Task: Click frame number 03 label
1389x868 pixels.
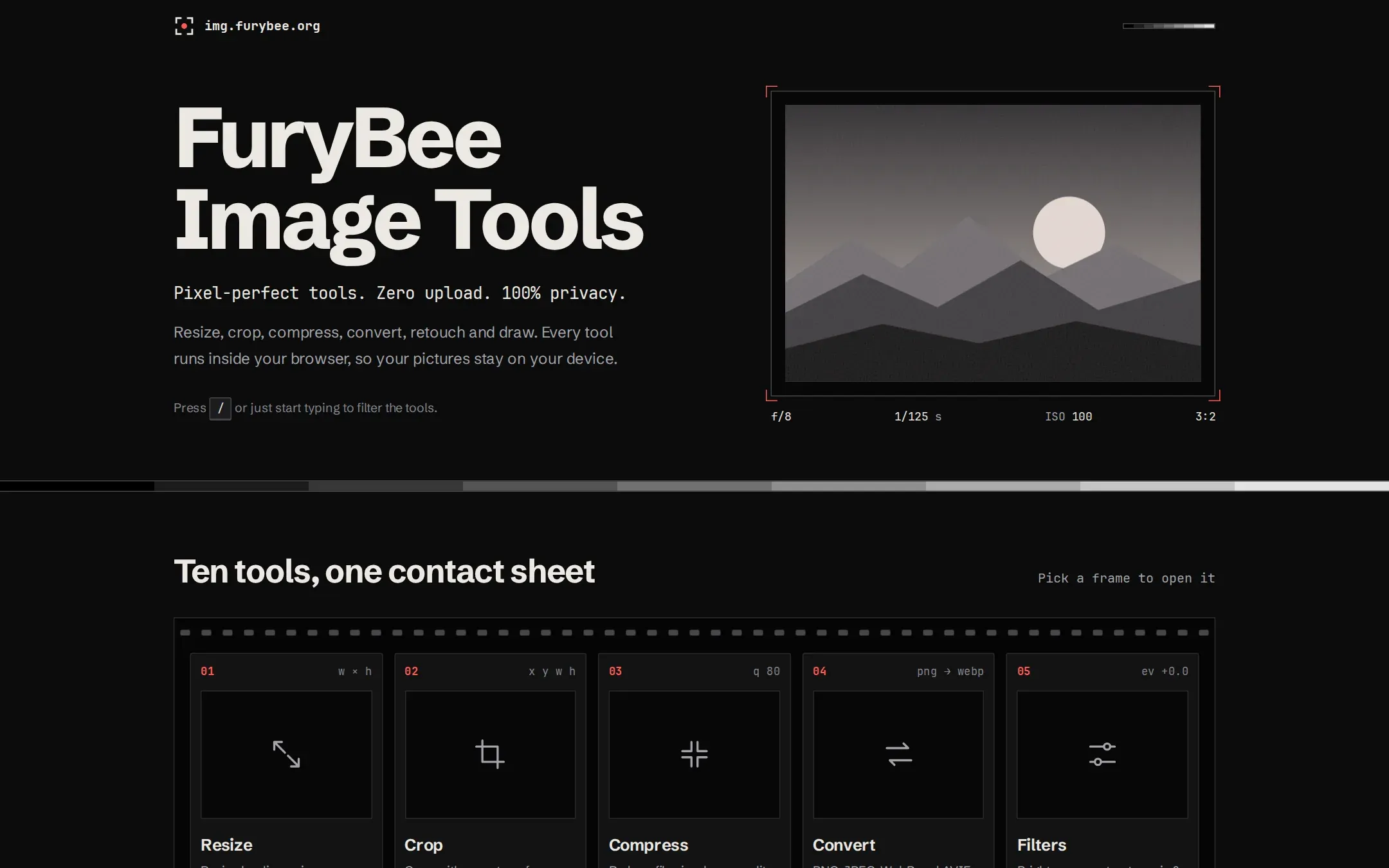Action: pyautogui.click(x=615, y=671)
